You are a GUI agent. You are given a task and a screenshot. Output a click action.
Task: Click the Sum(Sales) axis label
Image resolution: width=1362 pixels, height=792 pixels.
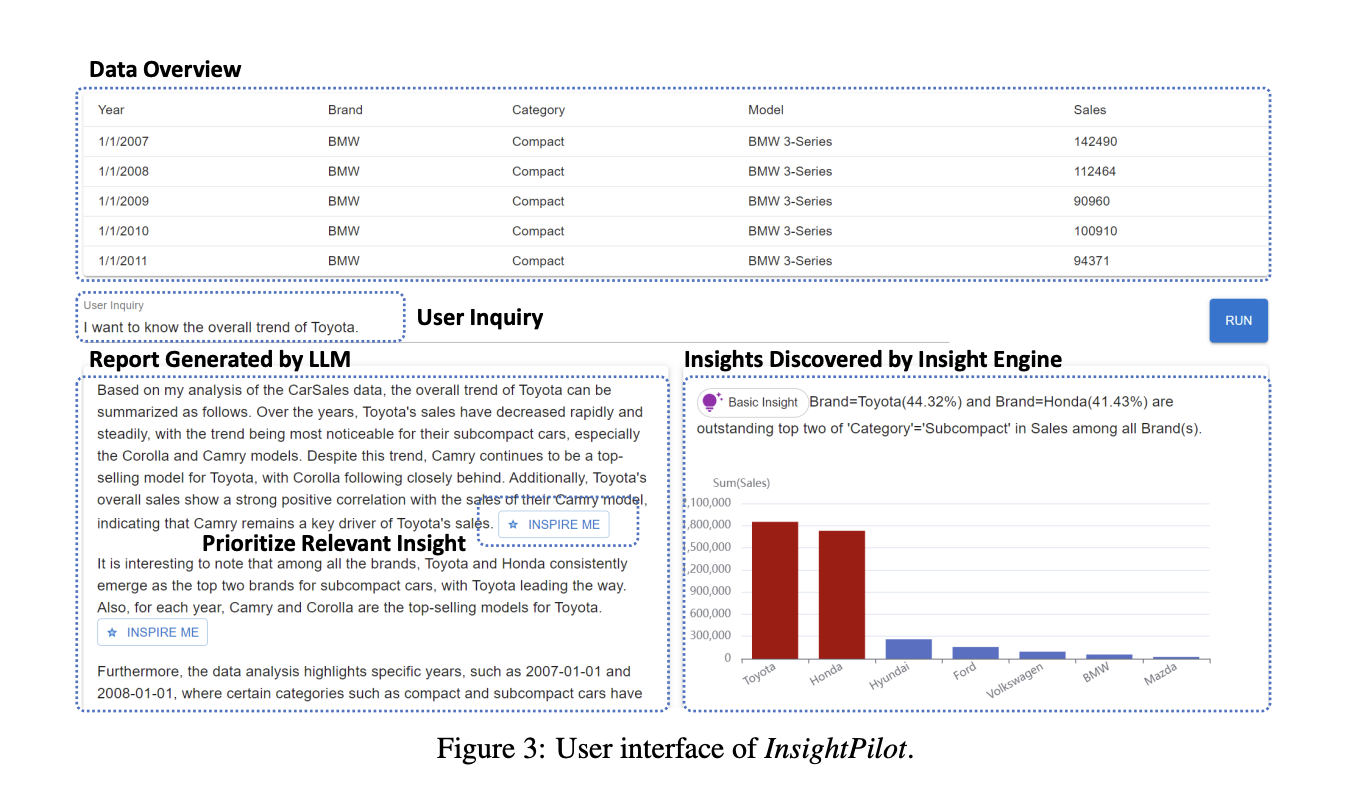pyautogui.click(x=741, y=482)
